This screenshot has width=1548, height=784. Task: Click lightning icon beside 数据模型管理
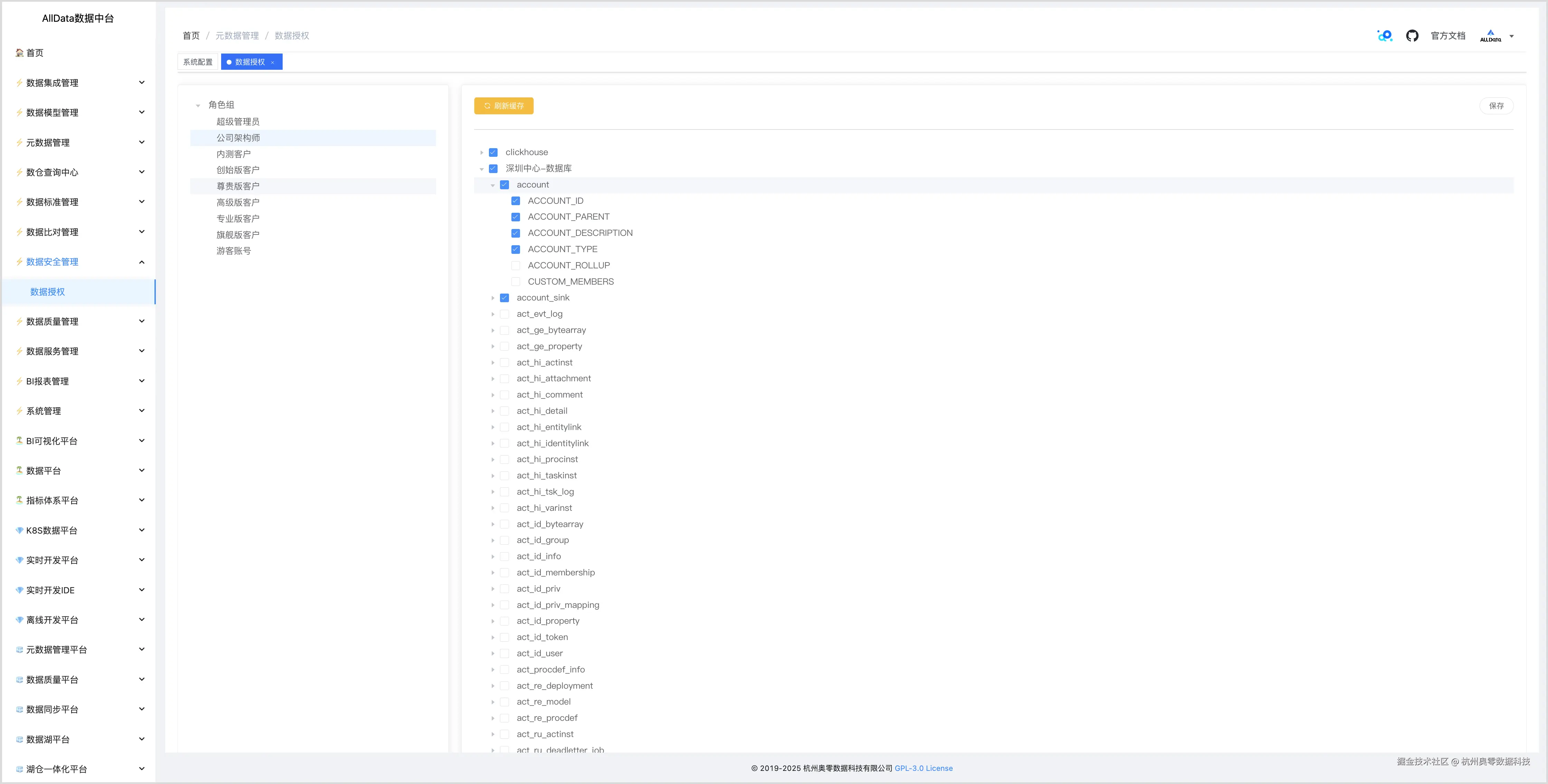[19, 112]
